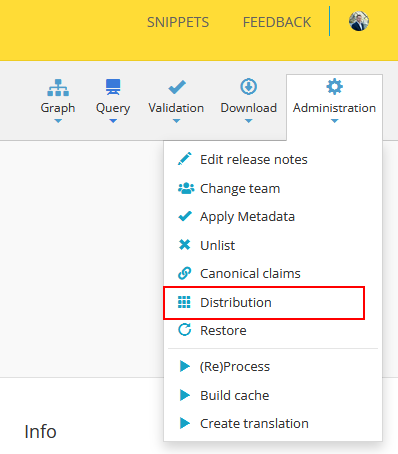Select Distribution menu entry

click(273, 302)
